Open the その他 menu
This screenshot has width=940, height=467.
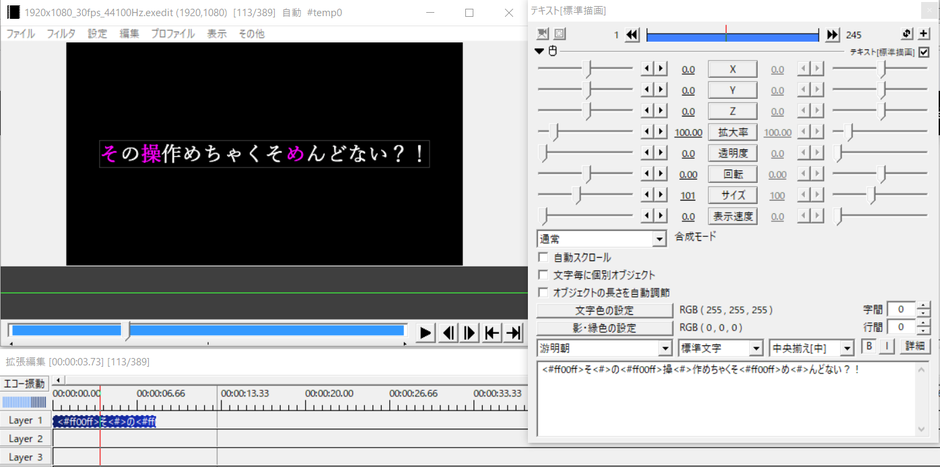tap(251, 34)
